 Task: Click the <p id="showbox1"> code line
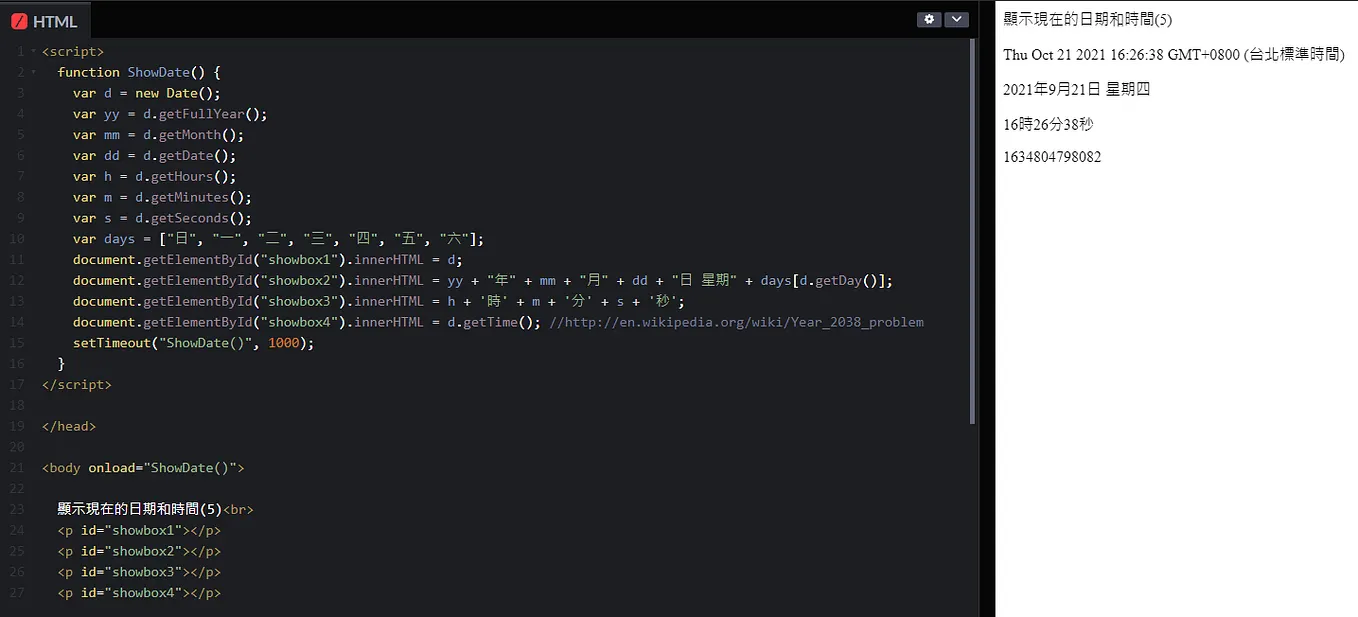(139, 531)
